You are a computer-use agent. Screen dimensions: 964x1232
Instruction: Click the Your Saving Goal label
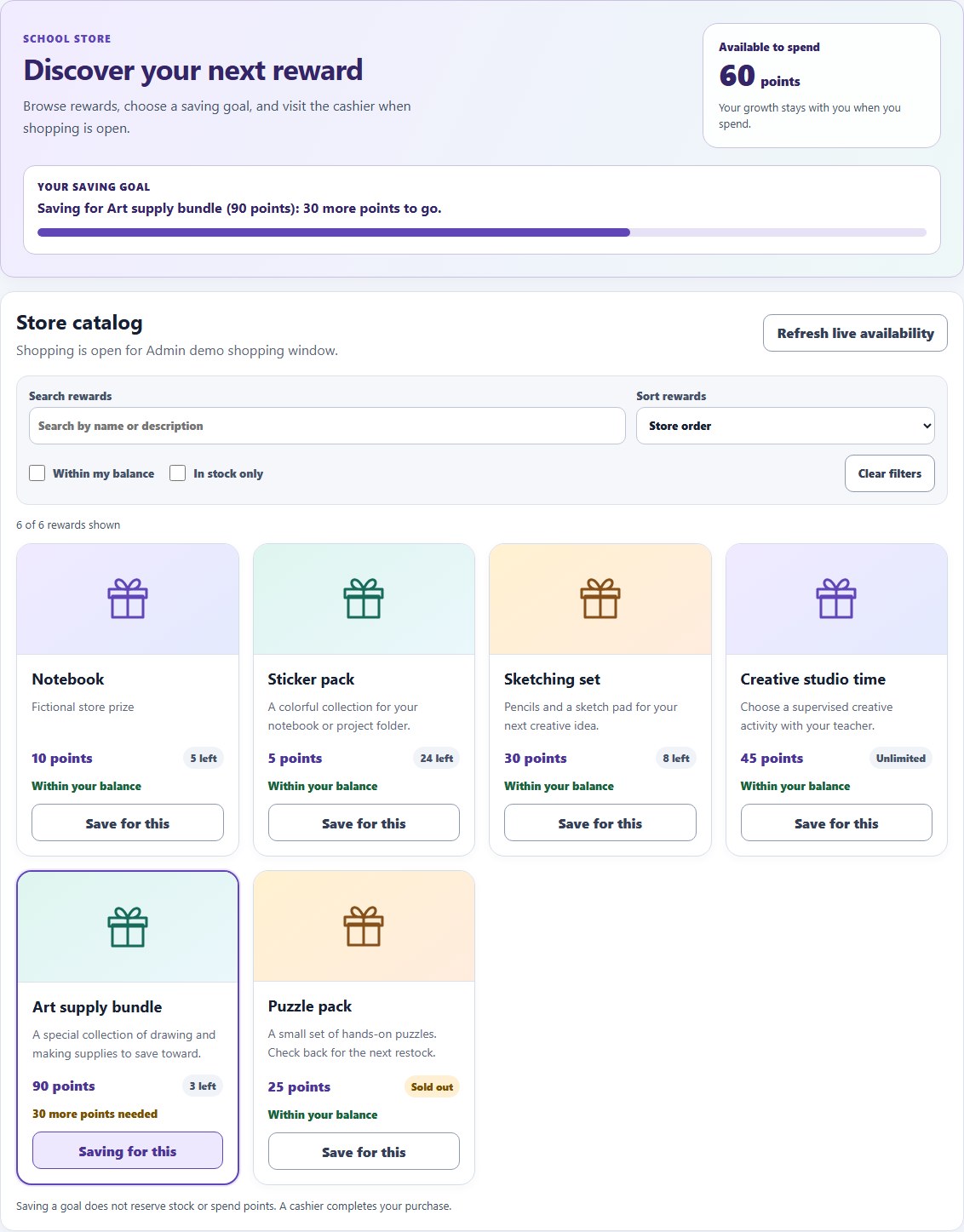(x=94, y=186)
